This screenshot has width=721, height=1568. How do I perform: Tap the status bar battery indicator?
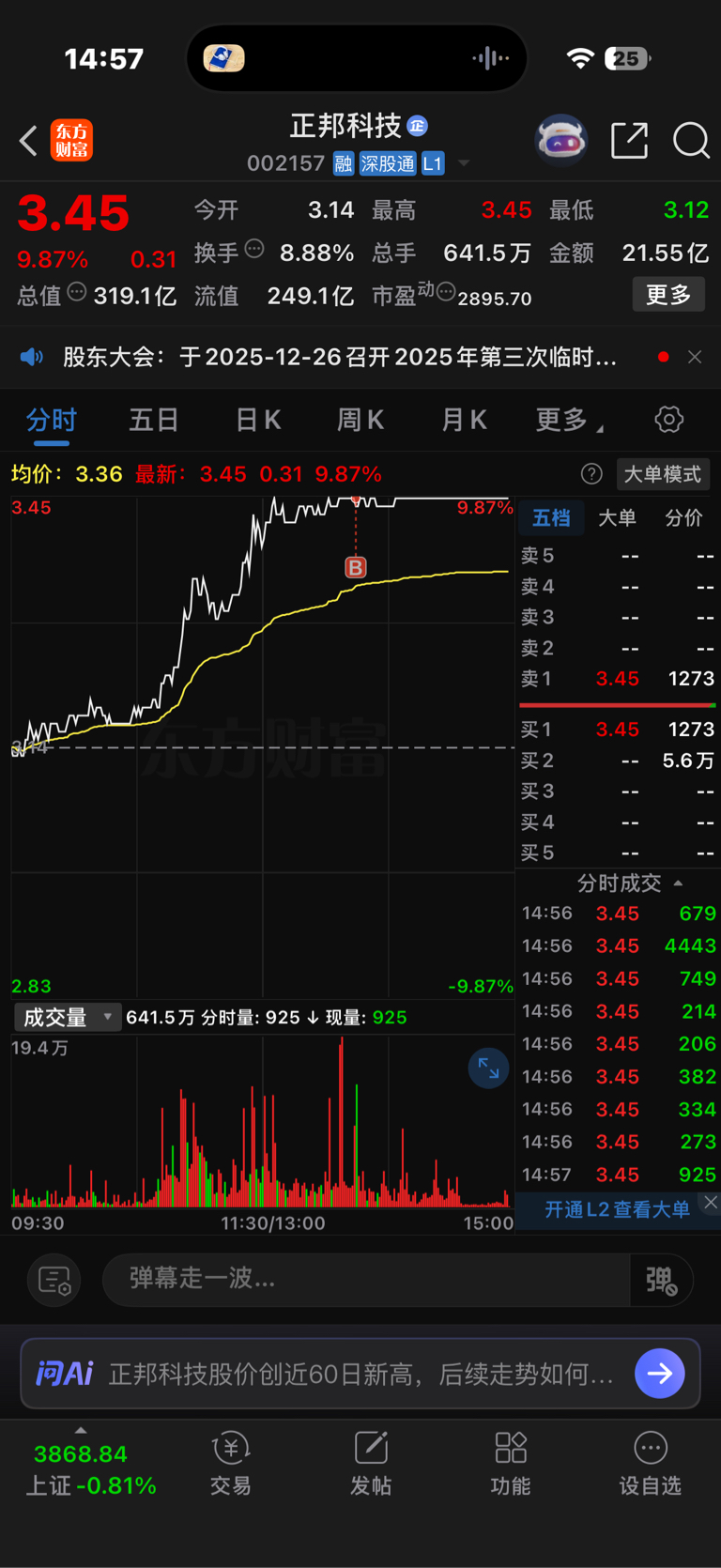pos(627,59)
